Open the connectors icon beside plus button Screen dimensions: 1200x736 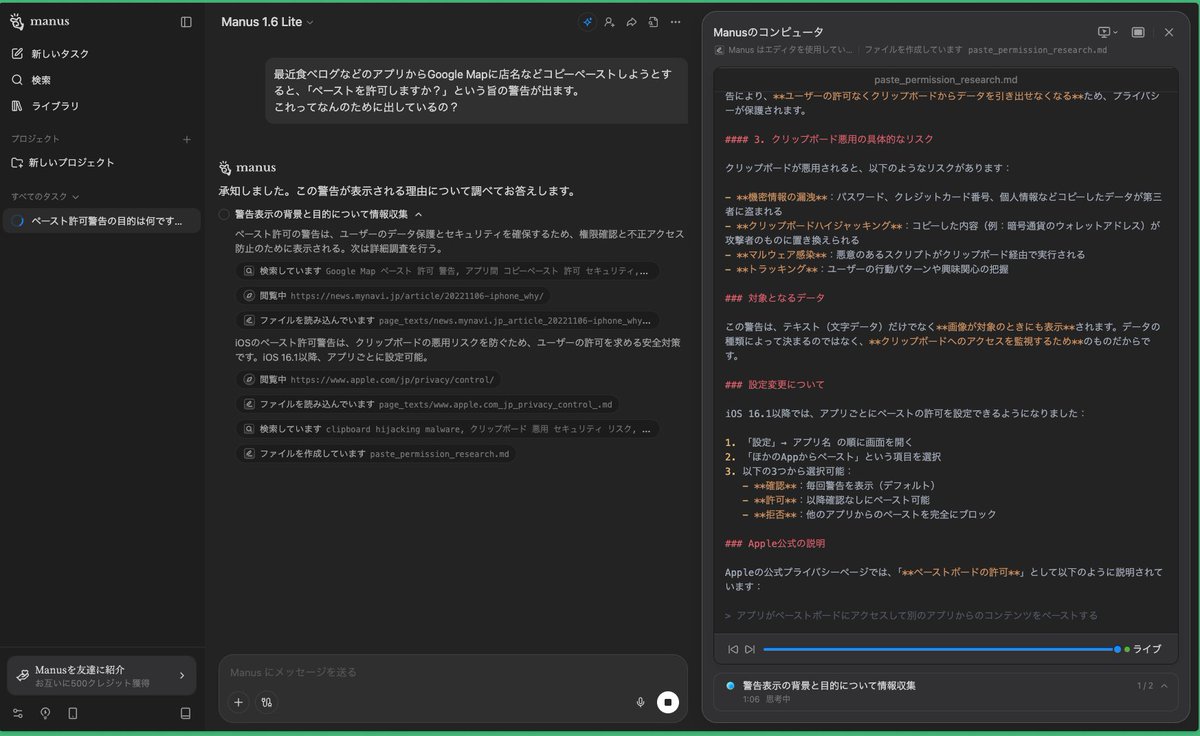click(267, 702)
